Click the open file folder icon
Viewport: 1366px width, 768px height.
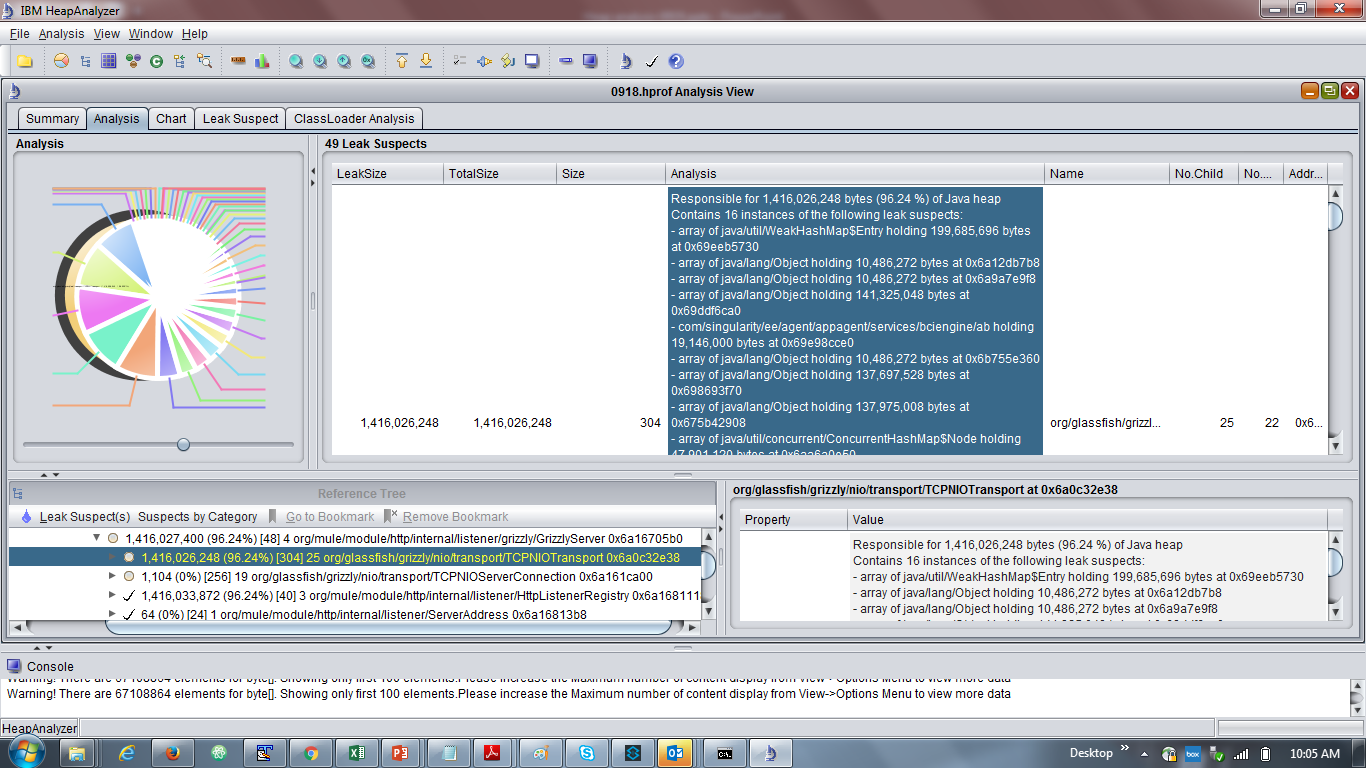pyautogui.click(x=25, y=61)
